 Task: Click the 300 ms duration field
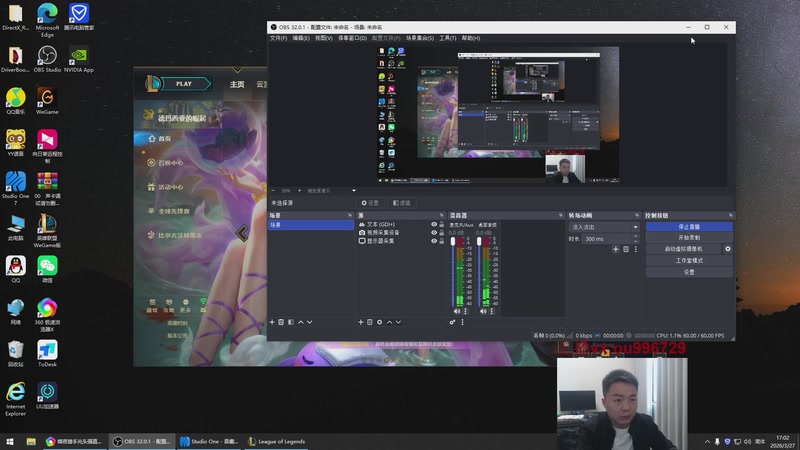pyautogui.click(x=606, y=239)
